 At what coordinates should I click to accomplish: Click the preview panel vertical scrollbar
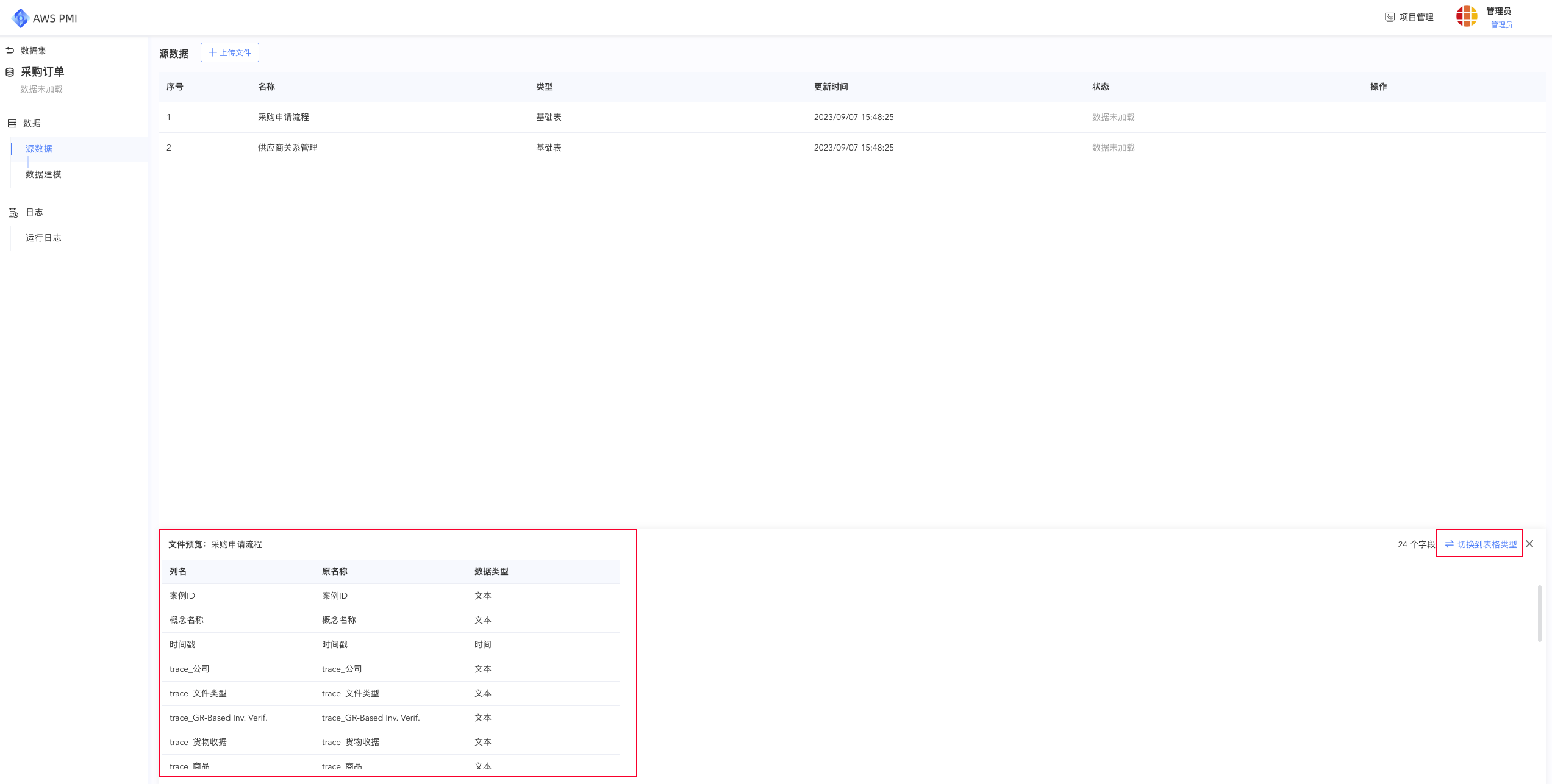coord(1540,613)
